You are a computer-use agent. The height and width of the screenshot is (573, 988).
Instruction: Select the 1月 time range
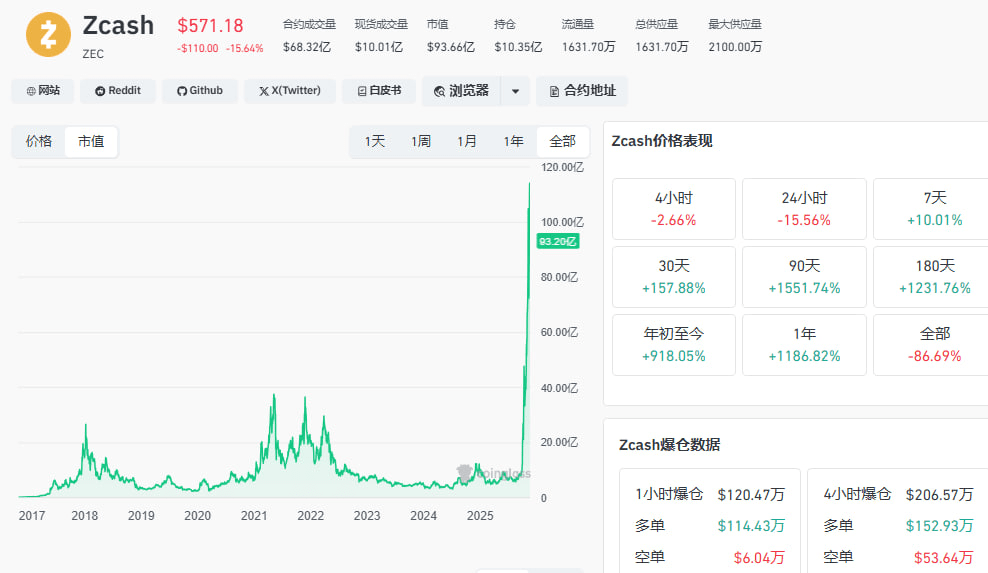coord(467,141)
